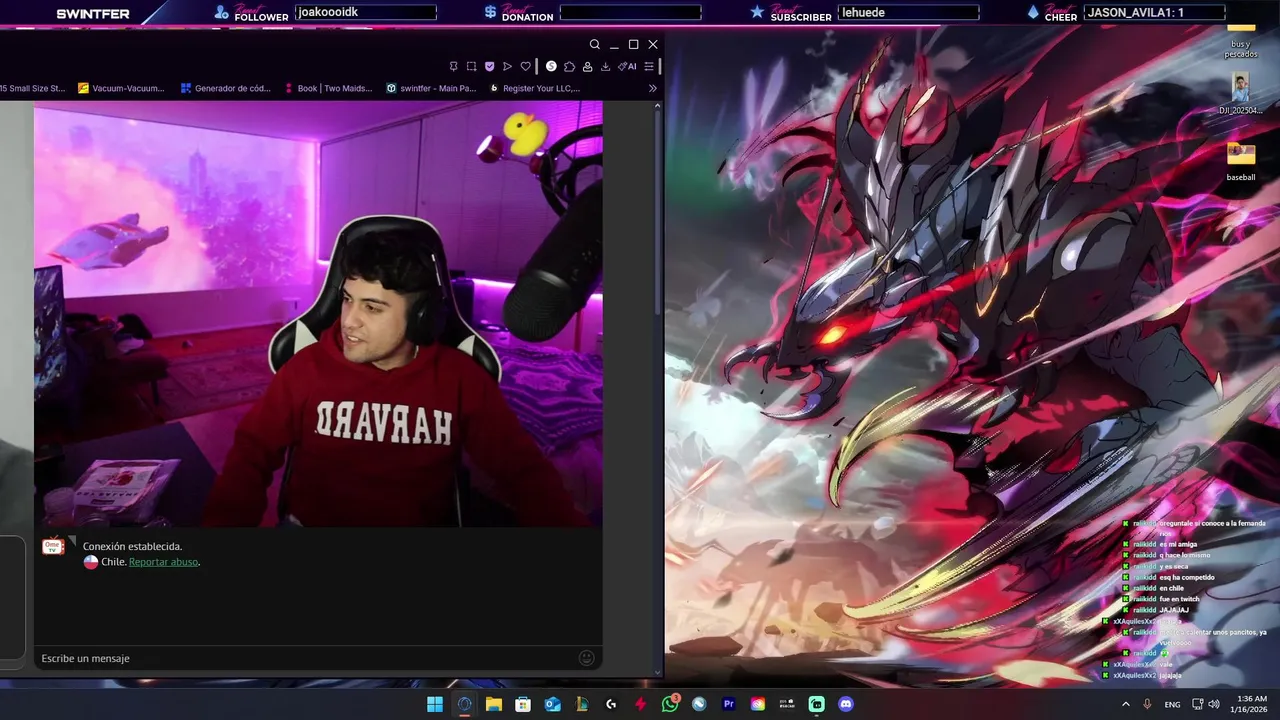This screenshot has height=720, width=1280.
Task: Open the blue round globe taskbar app
Action: tap(699, 704)
